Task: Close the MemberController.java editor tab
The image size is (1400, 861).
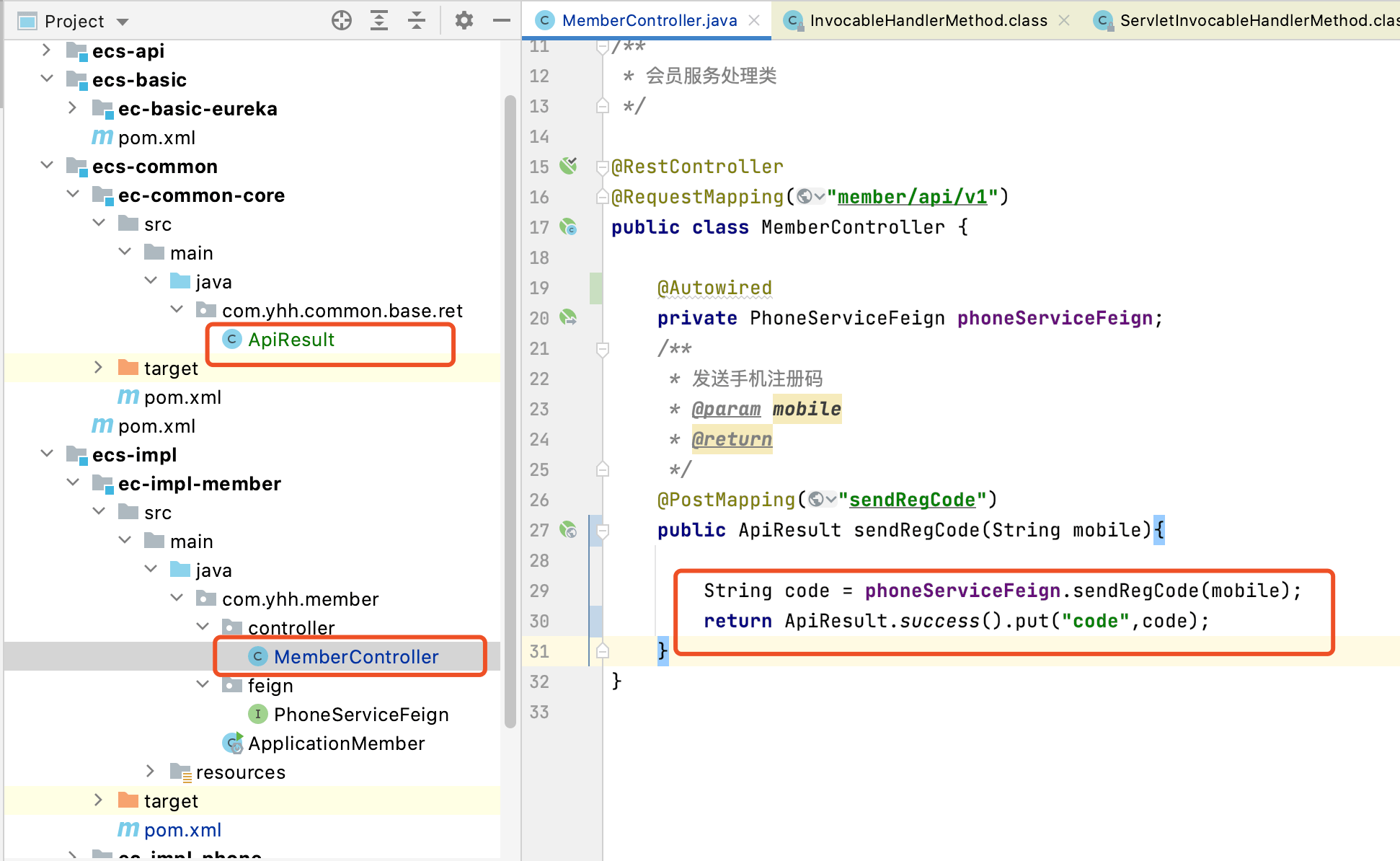Action: pos(754,20)
